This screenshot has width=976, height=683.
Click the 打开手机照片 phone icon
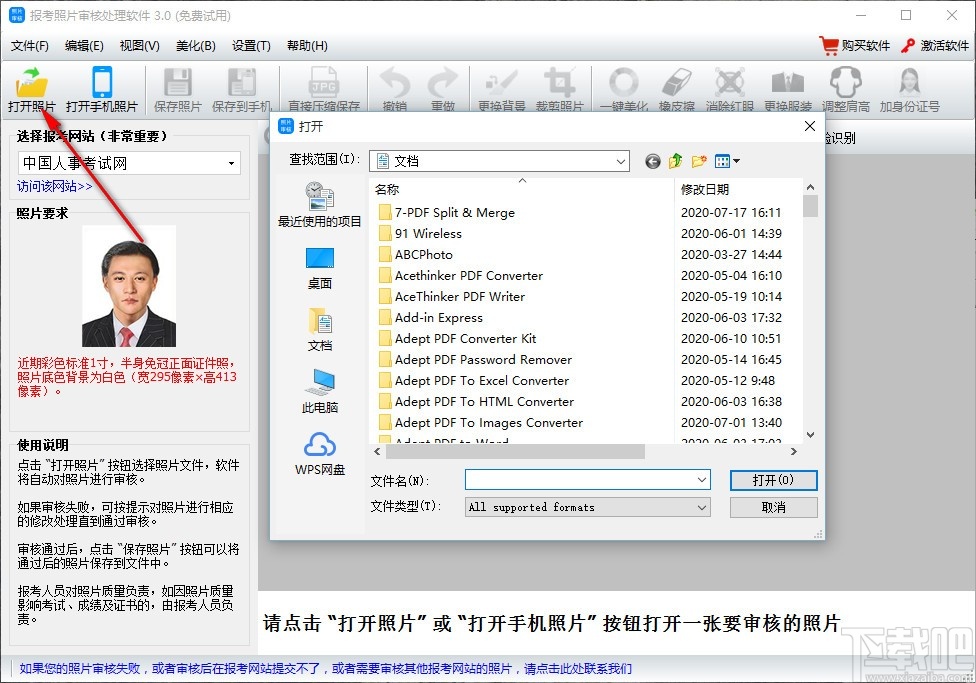[102, 82]
